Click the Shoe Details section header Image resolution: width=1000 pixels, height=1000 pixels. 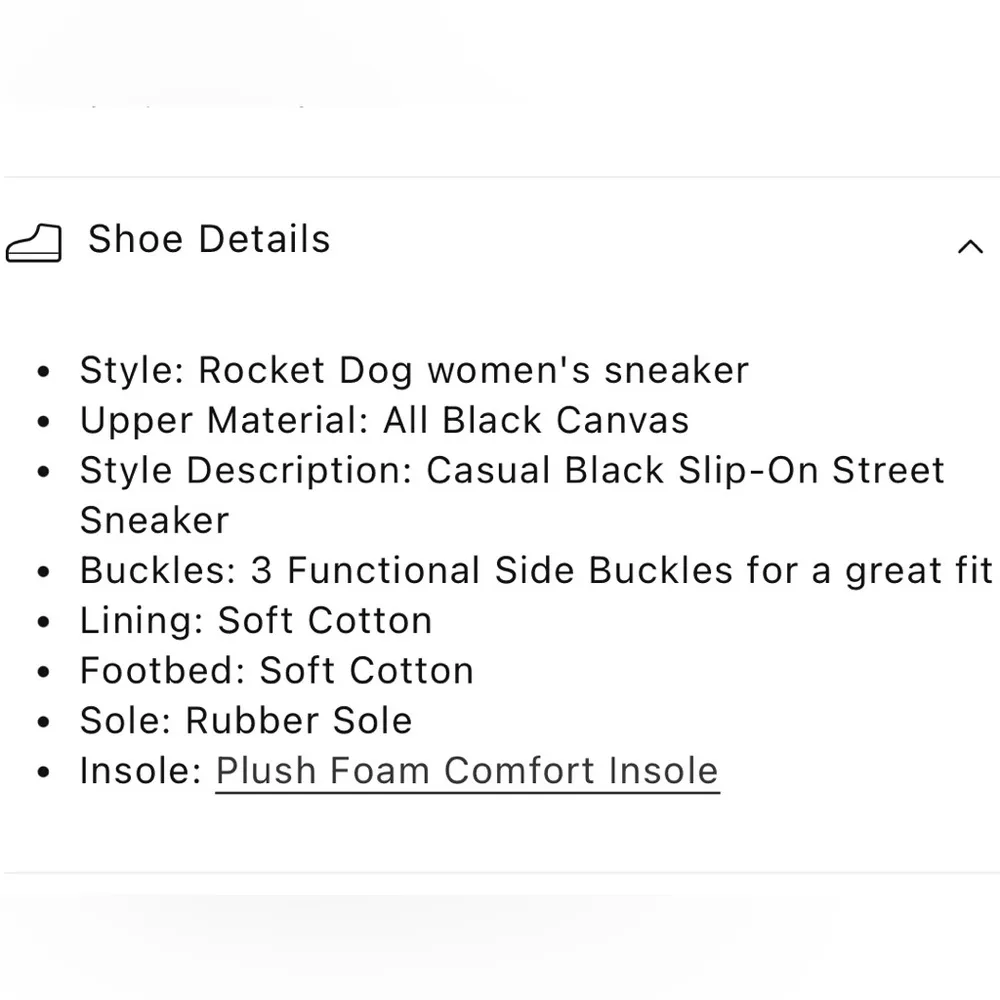(209, 240)
